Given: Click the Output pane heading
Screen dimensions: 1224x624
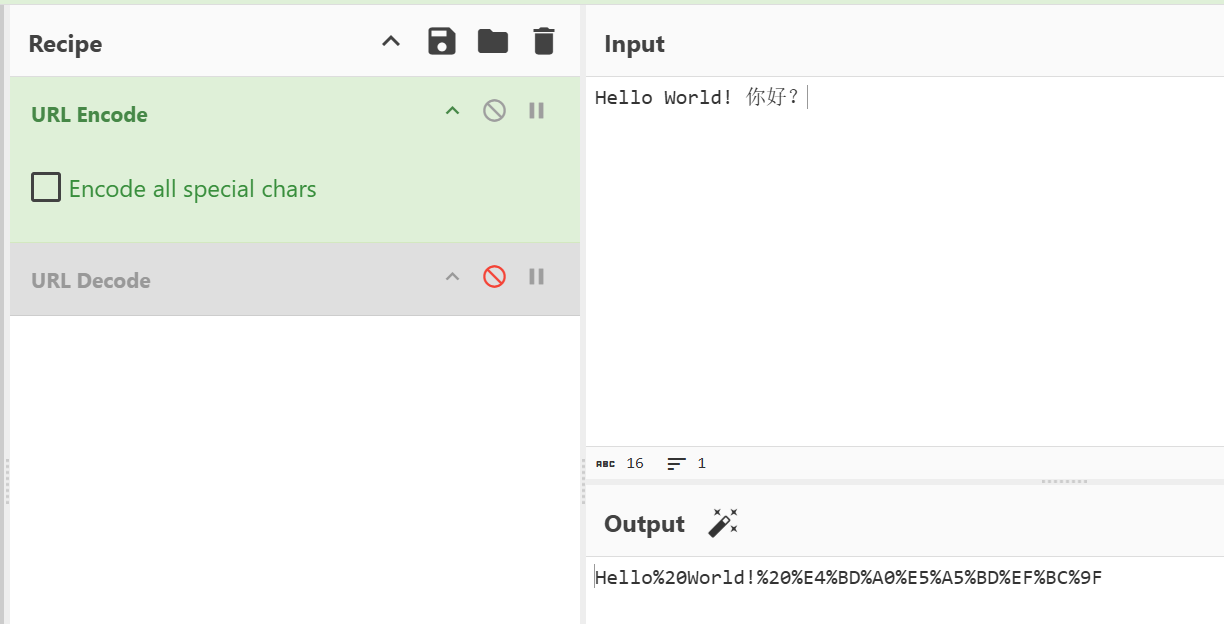Looking at the screenshot, I should [644, 524].
